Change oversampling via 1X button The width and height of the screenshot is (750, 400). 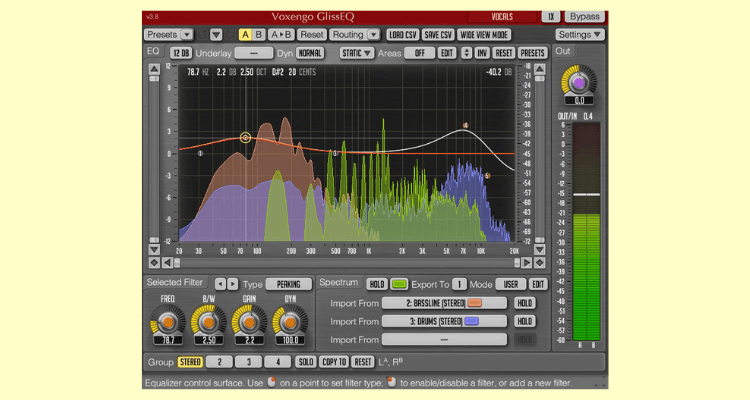tap(551, 16)
